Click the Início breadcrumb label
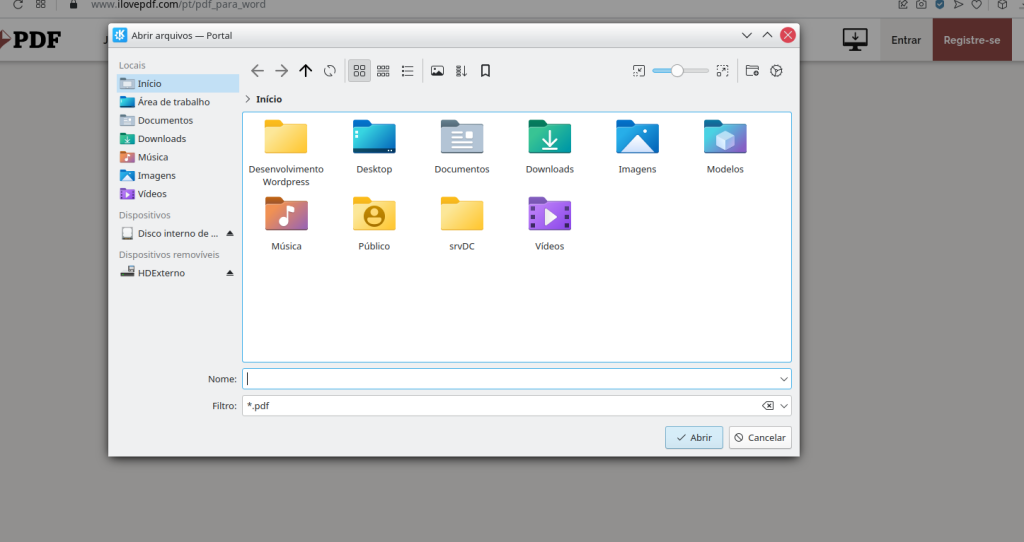 (269, 99)
